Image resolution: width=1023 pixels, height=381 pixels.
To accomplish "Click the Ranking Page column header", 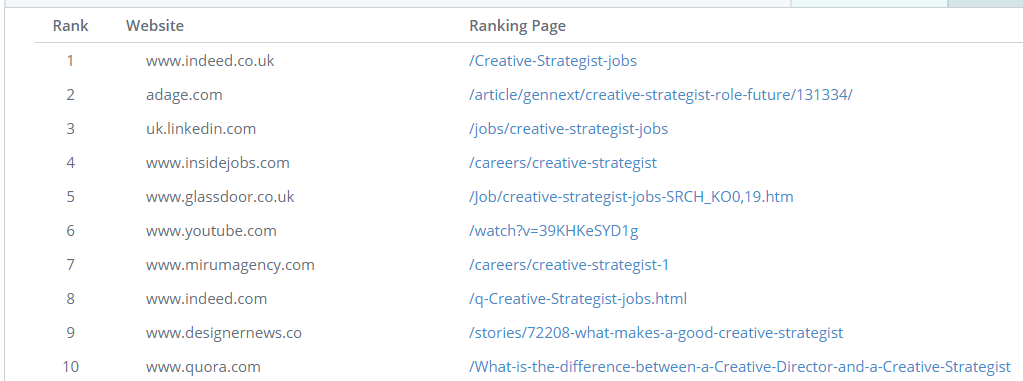I will 517,26.
